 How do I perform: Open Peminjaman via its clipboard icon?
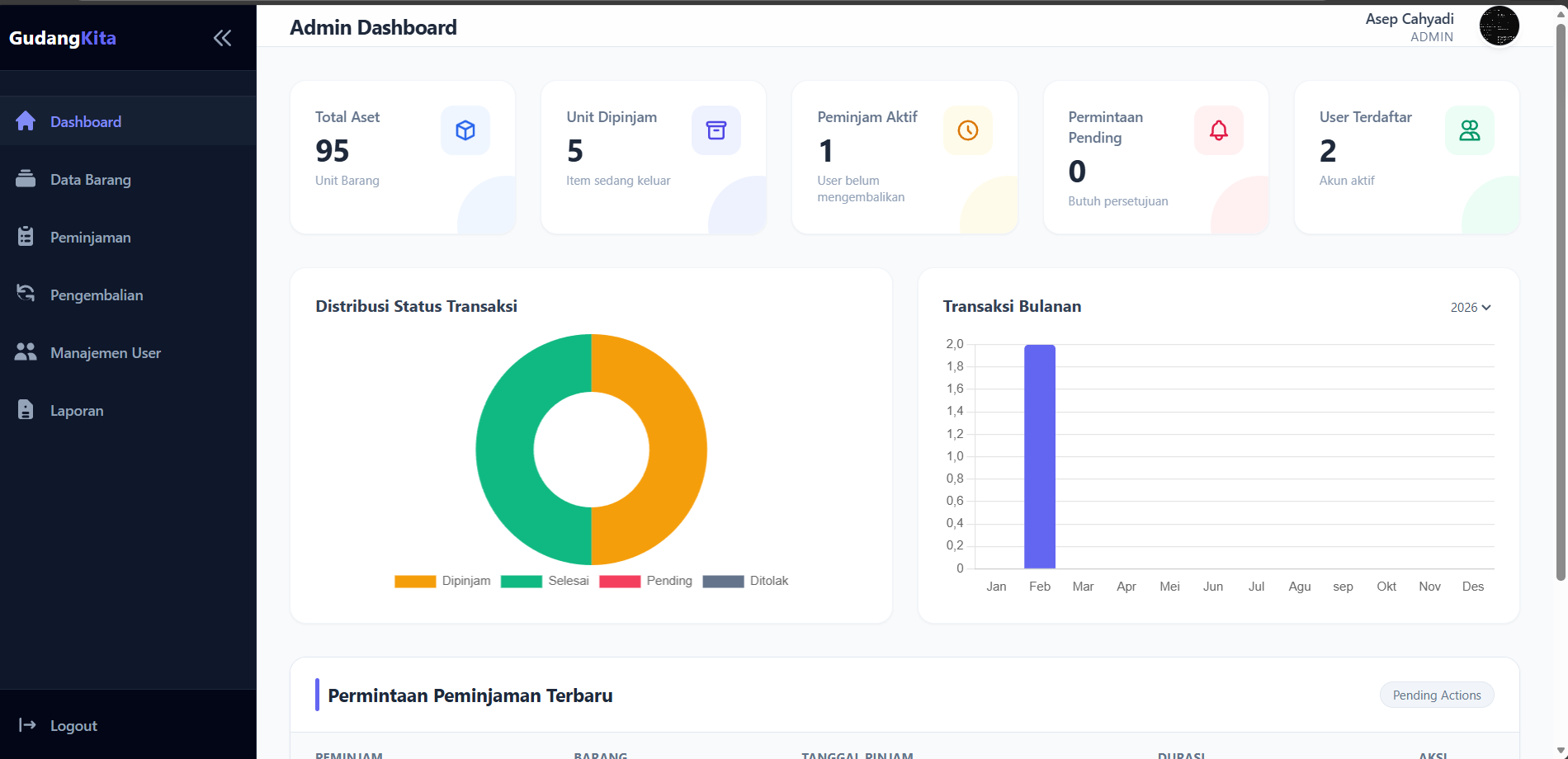(26, 237)
